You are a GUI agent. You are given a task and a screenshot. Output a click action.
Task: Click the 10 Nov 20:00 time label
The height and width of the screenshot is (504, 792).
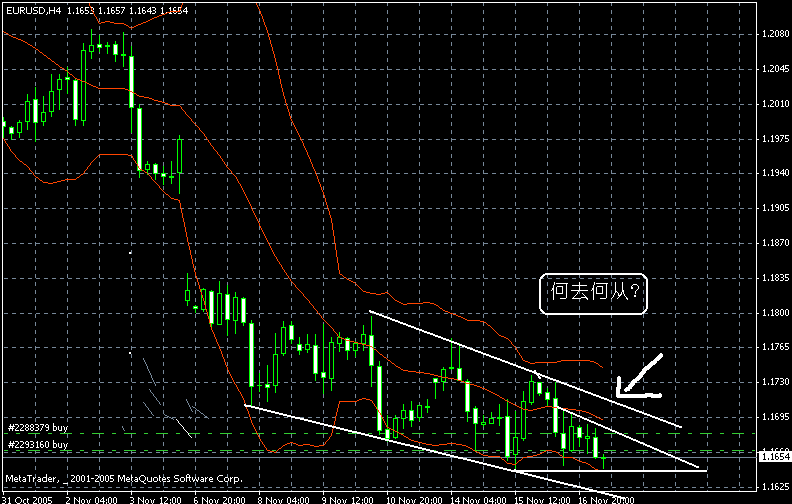414,499
